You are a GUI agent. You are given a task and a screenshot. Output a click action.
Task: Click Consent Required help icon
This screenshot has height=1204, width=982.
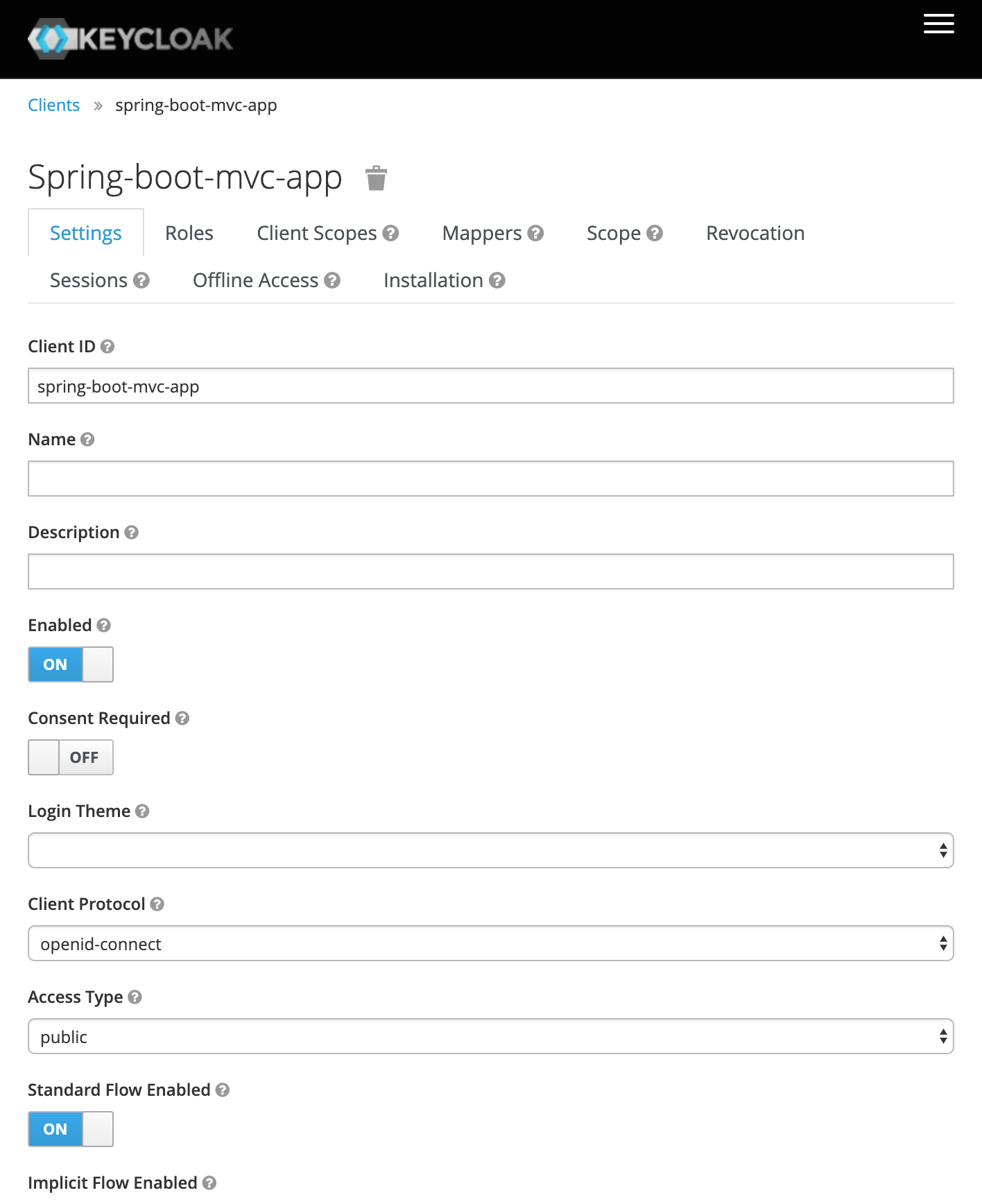pos(182,718)
